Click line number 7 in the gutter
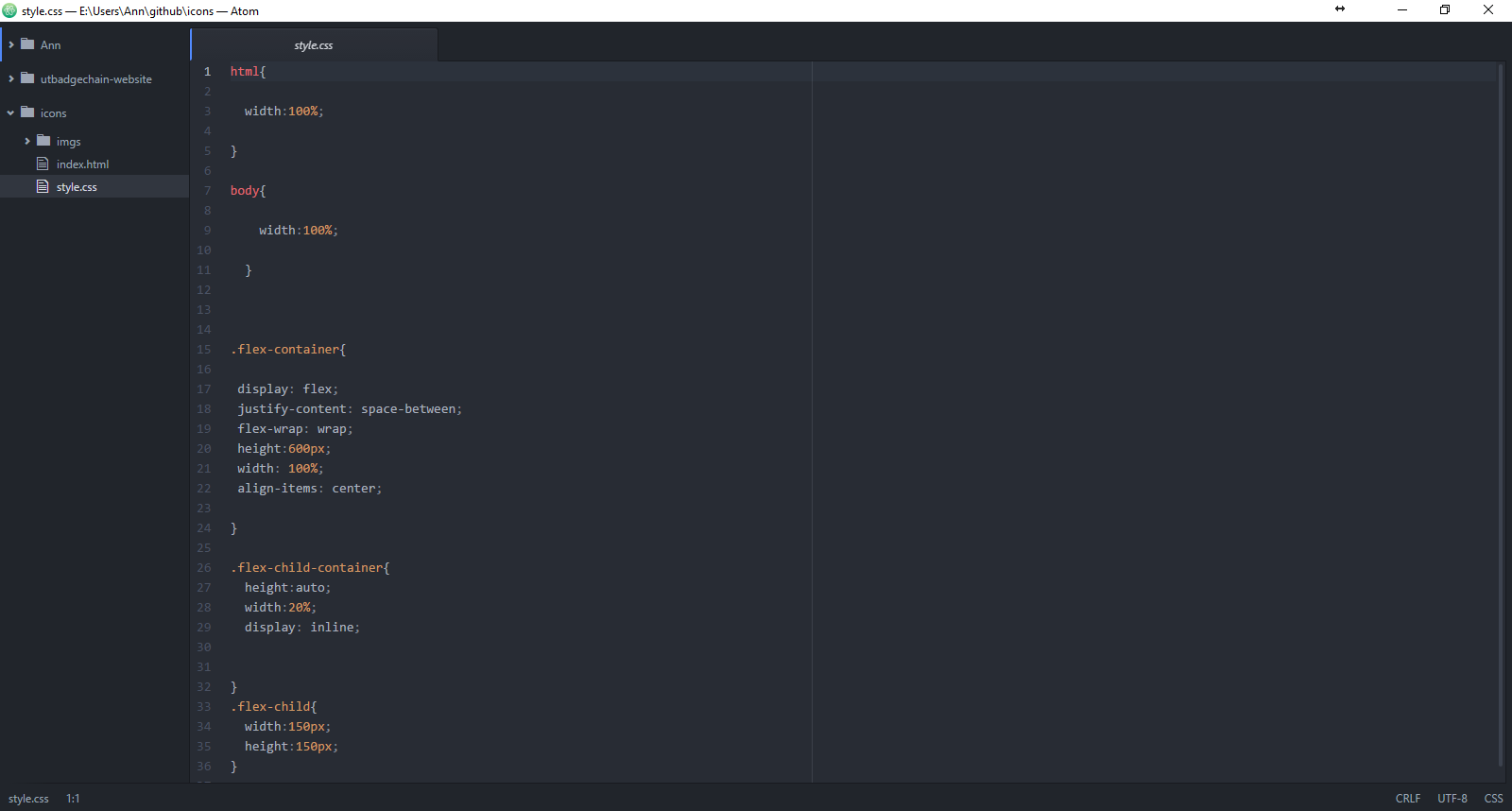The height and width of the screenshot is (811, 1512). [x=208, y=191]
